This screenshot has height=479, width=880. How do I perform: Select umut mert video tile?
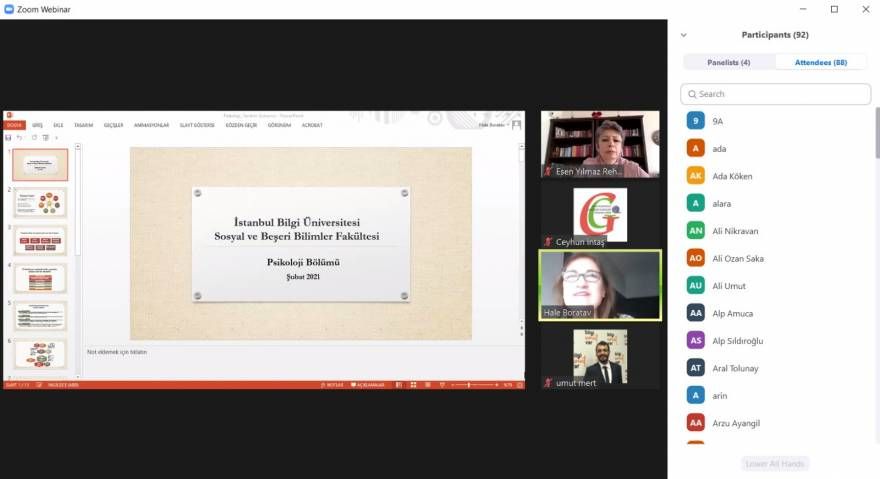pyautogui.click(x=600, y=357)
